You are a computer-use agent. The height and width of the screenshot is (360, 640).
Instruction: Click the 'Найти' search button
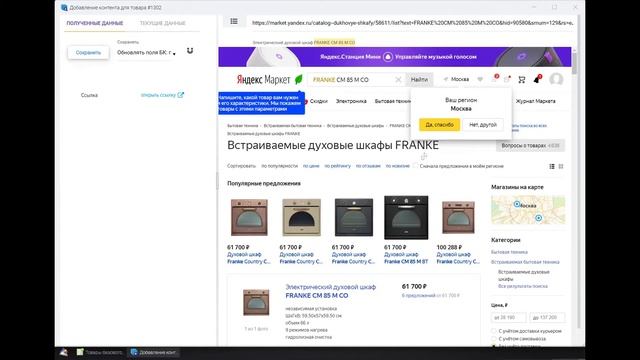419,80
